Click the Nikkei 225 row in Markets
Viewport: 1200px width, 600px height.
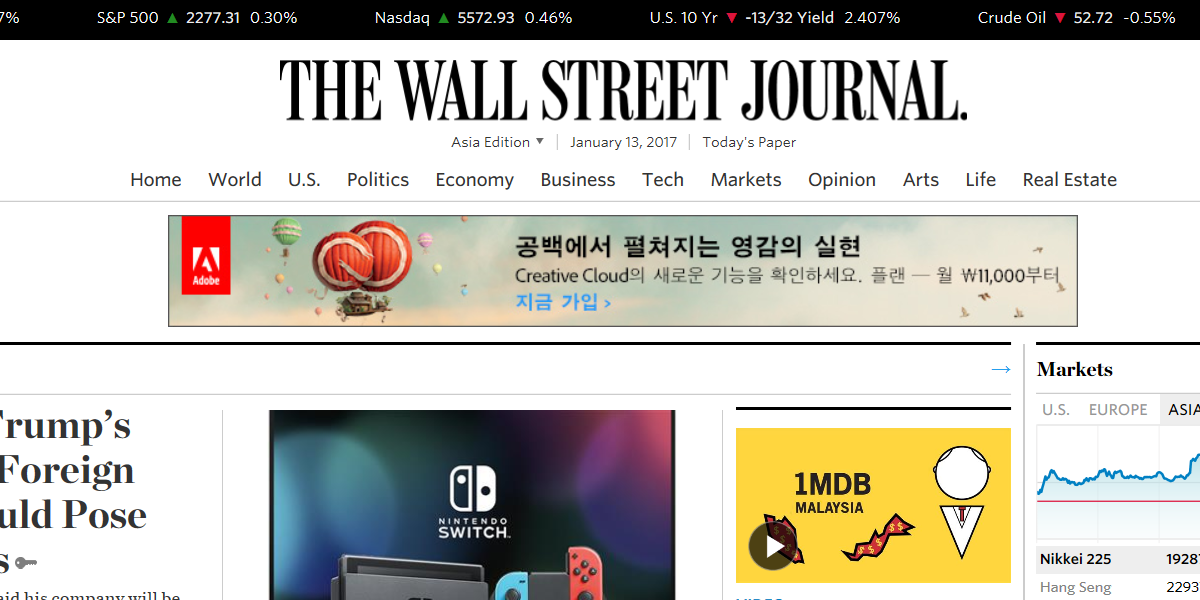tap(1075, 559)
